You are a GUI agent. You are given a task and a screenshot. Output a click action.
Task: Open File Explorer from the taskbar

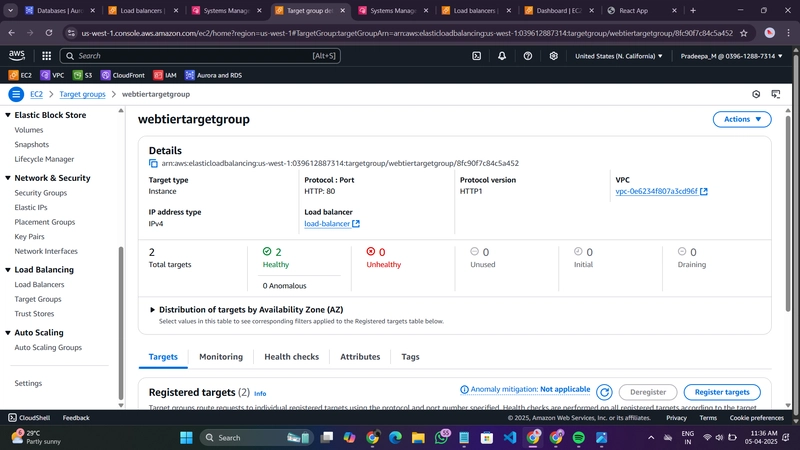pos(418,438)
